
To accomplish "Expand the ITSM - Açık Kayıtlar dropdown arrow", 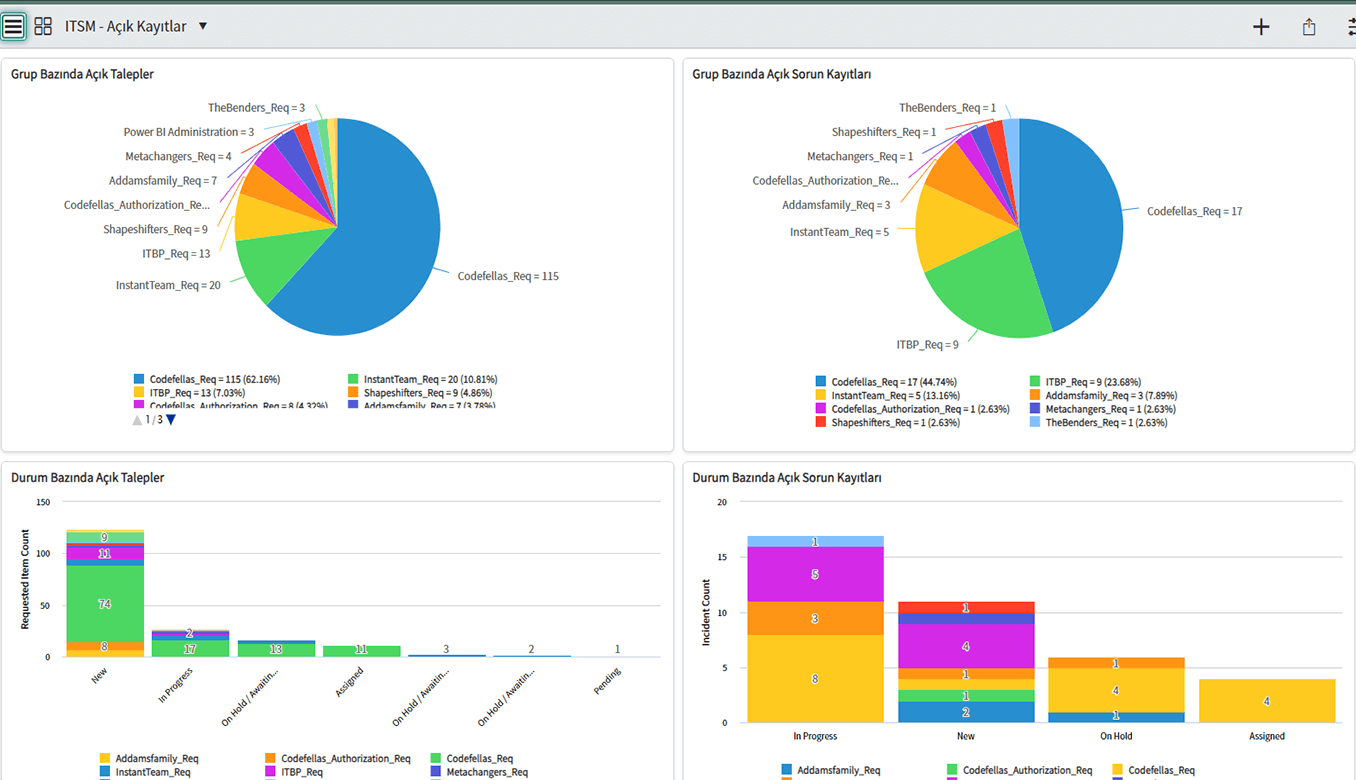I will click(203, 26).
